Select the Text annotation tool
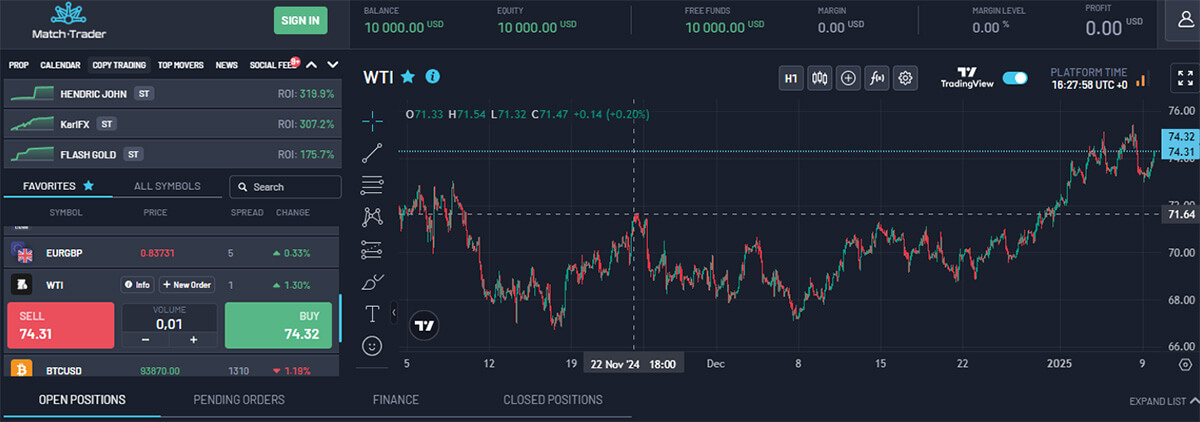This screenshot has height=422, width=1200. coord(373,314)
